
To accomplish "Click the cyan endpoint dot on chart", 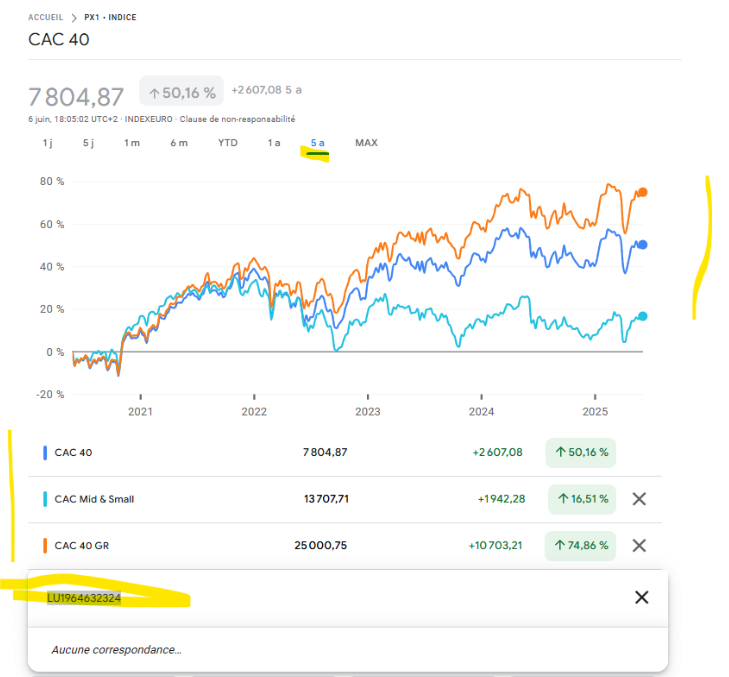I will coord(643,316).
